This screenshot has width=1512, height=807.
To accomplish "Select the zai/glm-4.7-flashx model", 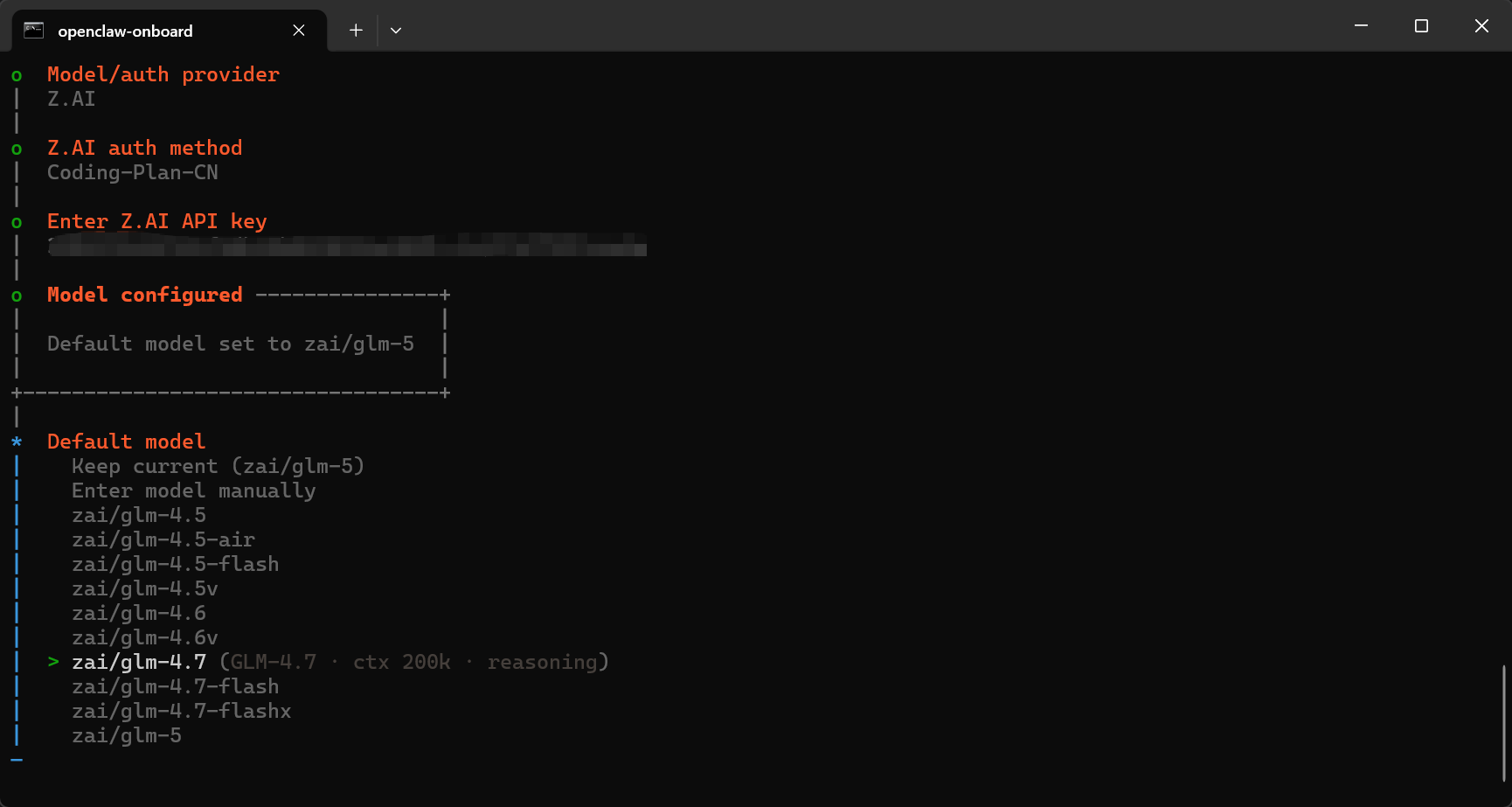I will coord(181,711).
